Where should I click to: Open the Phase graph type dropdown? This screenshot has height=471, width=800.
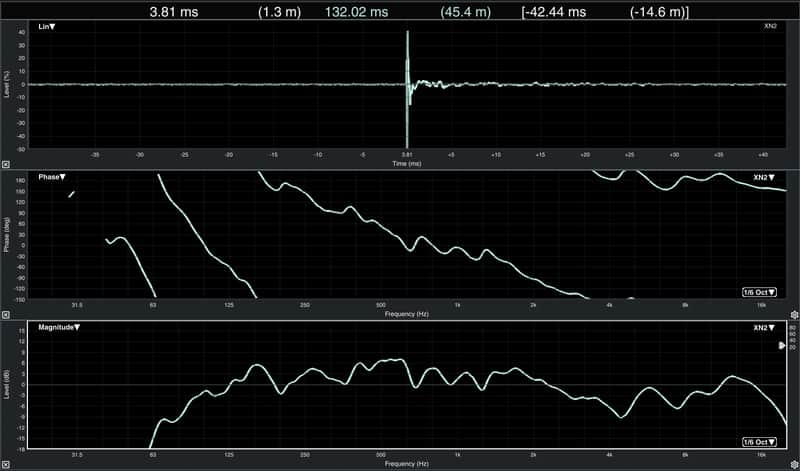(x=52, y=177)
